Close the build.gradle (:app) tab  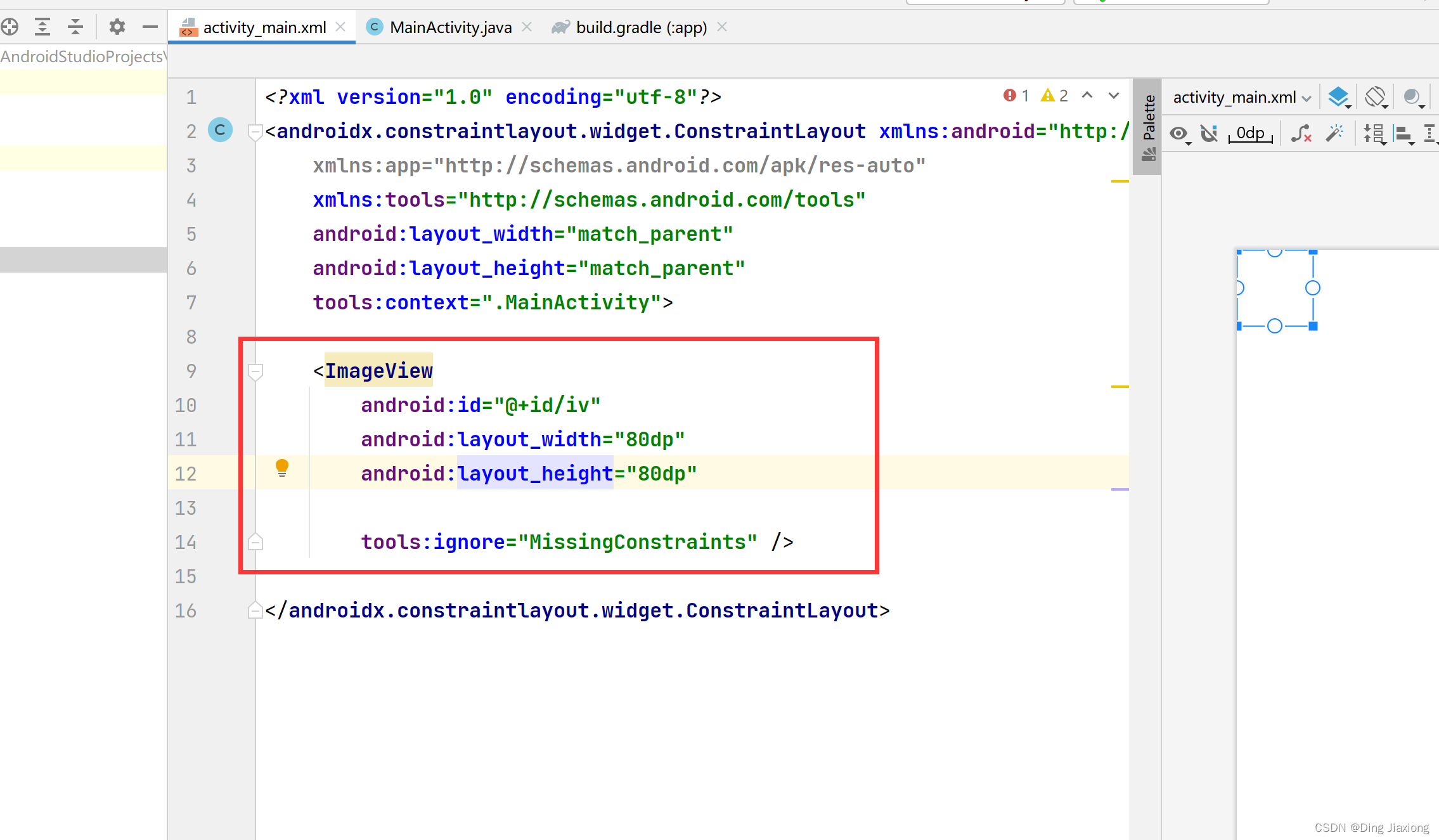(x=722, y=27)
